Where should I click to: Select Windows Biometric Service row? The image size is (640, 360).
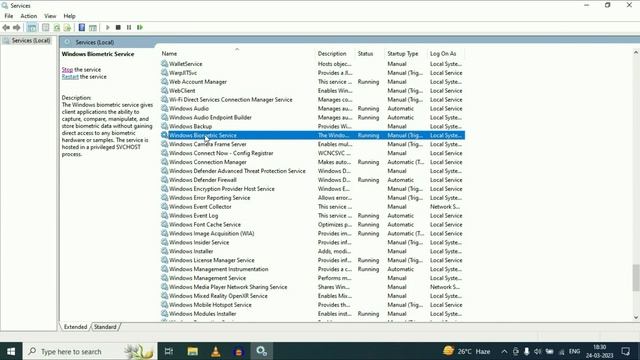[x=312, y=136]
